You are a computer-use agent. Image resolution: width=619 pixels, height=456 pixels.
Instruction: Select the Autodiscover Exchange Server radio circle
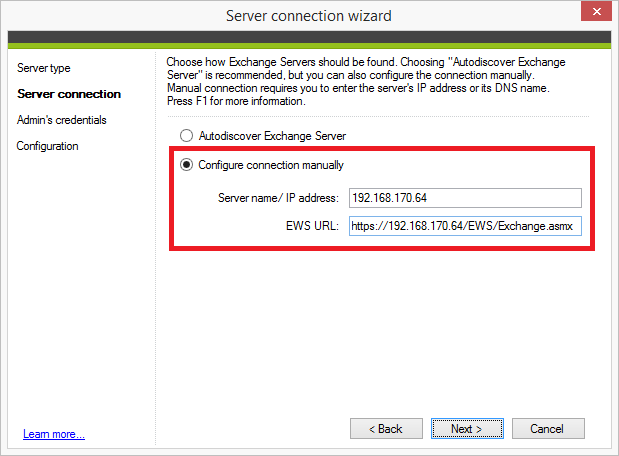[186, 136]
